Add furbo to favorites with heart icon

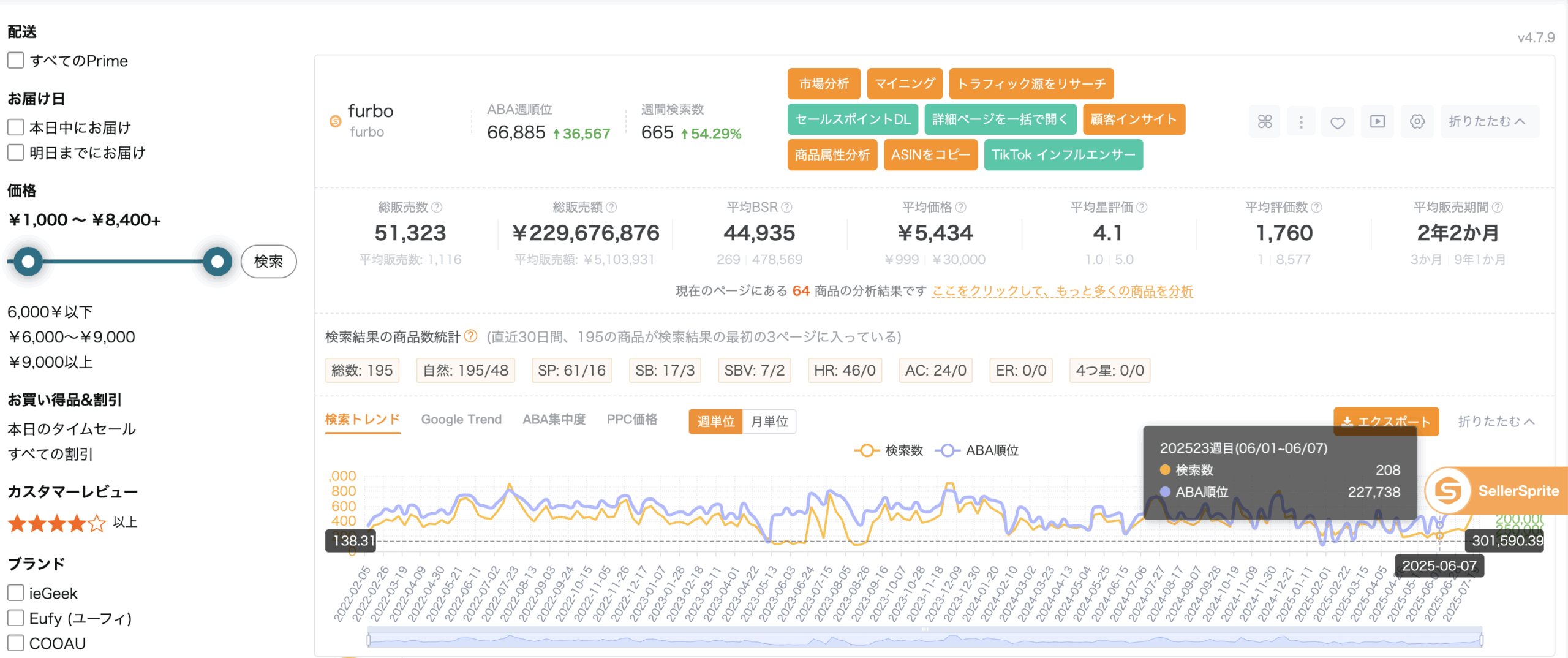point(1338,121)
